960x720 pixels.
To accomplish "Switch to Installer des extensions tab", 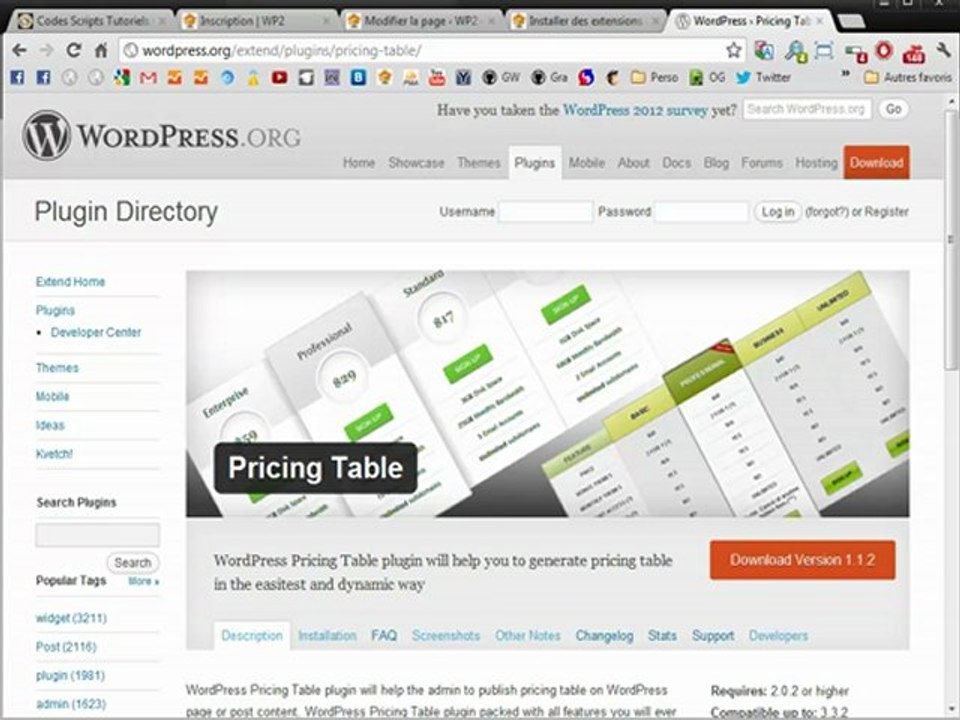I will [585, 21].
